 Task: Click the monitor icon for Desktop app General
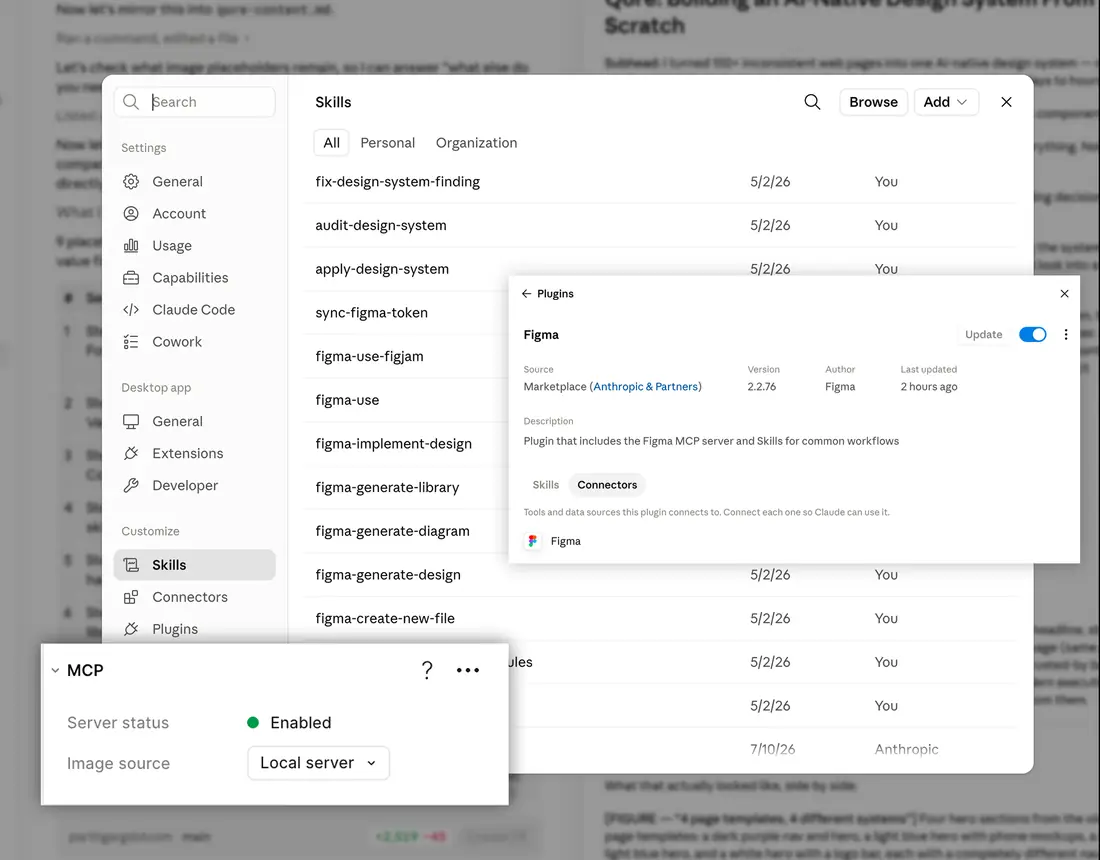pyautogui.click(x=131, y=422)
